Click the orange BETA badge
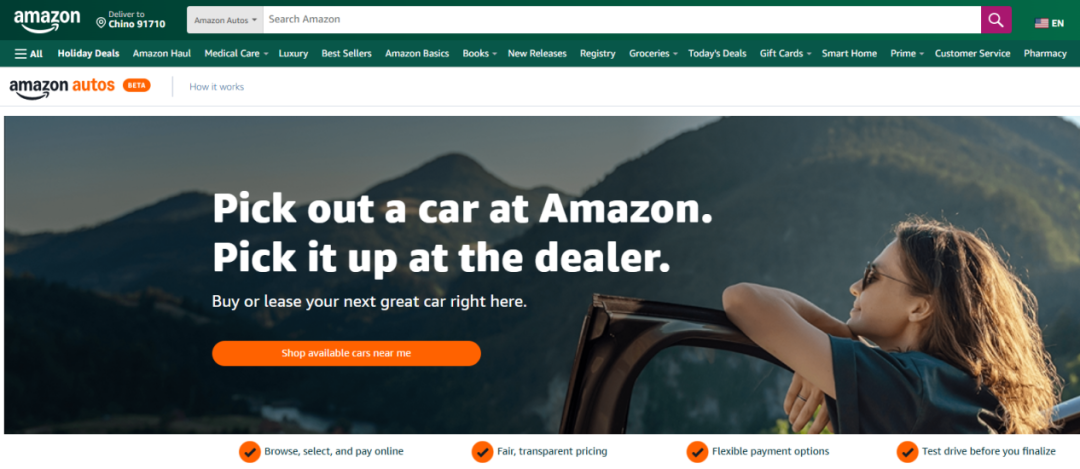Screen dimensions: 1080x469 pos(136,85)
